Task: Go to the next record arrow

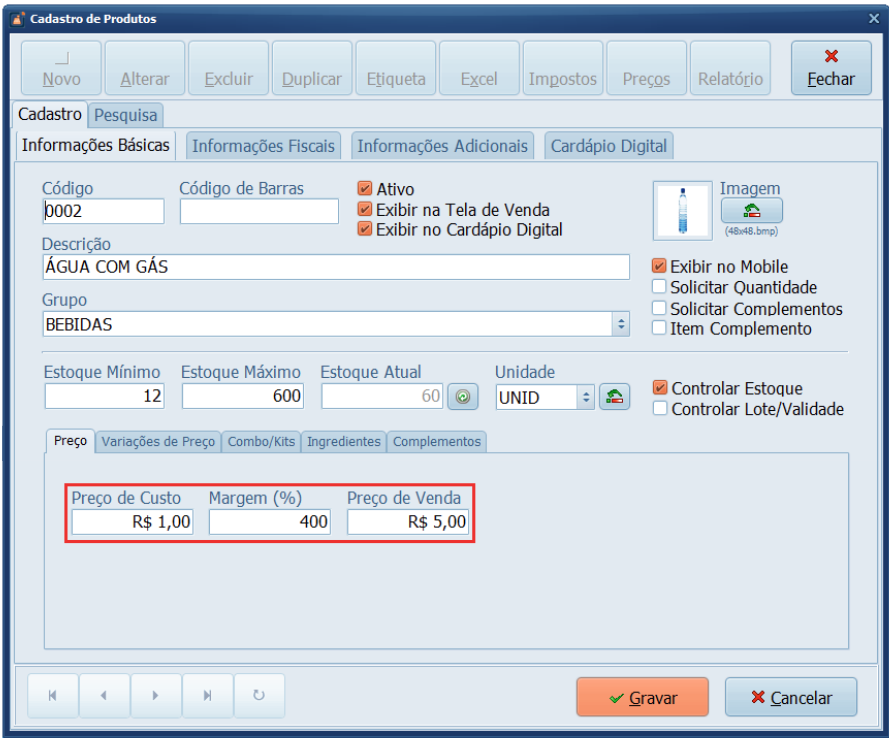Action: click(x=155, y=696)
